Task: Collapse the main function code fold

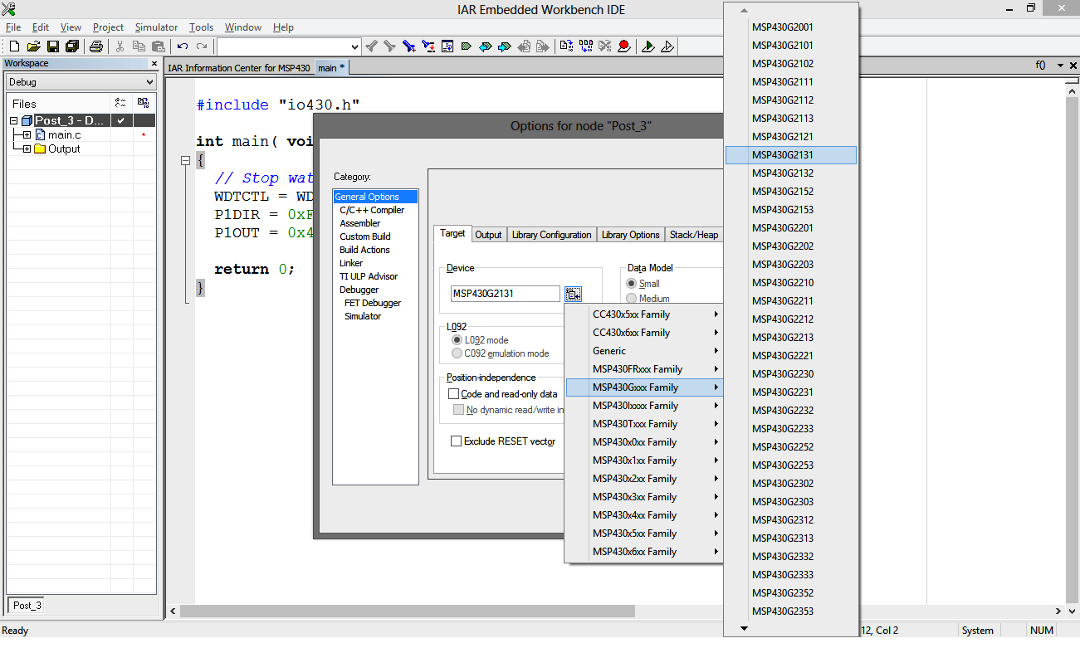Action: coord(185,160)
